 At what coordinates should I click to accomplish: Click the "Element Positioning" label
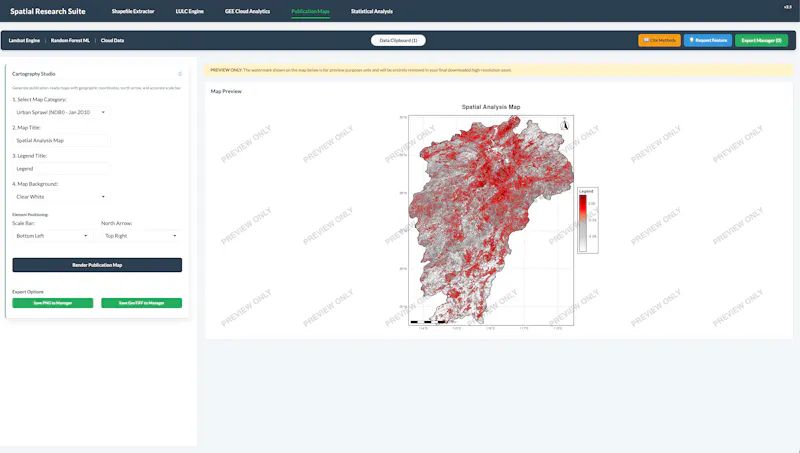(30, 215)
